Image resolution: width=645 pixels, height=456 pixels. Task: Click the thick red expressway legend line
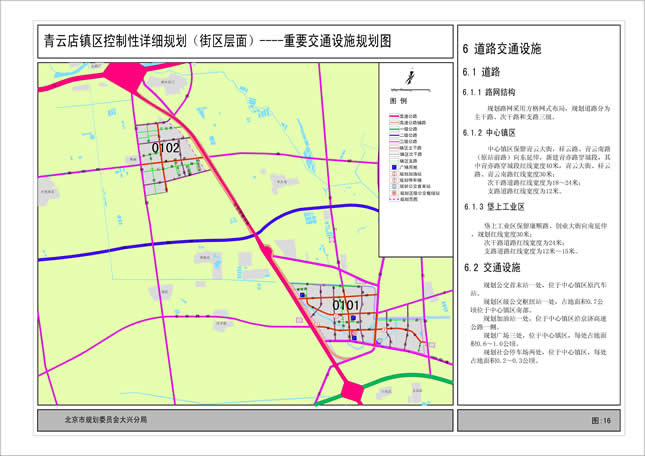click(393, 116)
